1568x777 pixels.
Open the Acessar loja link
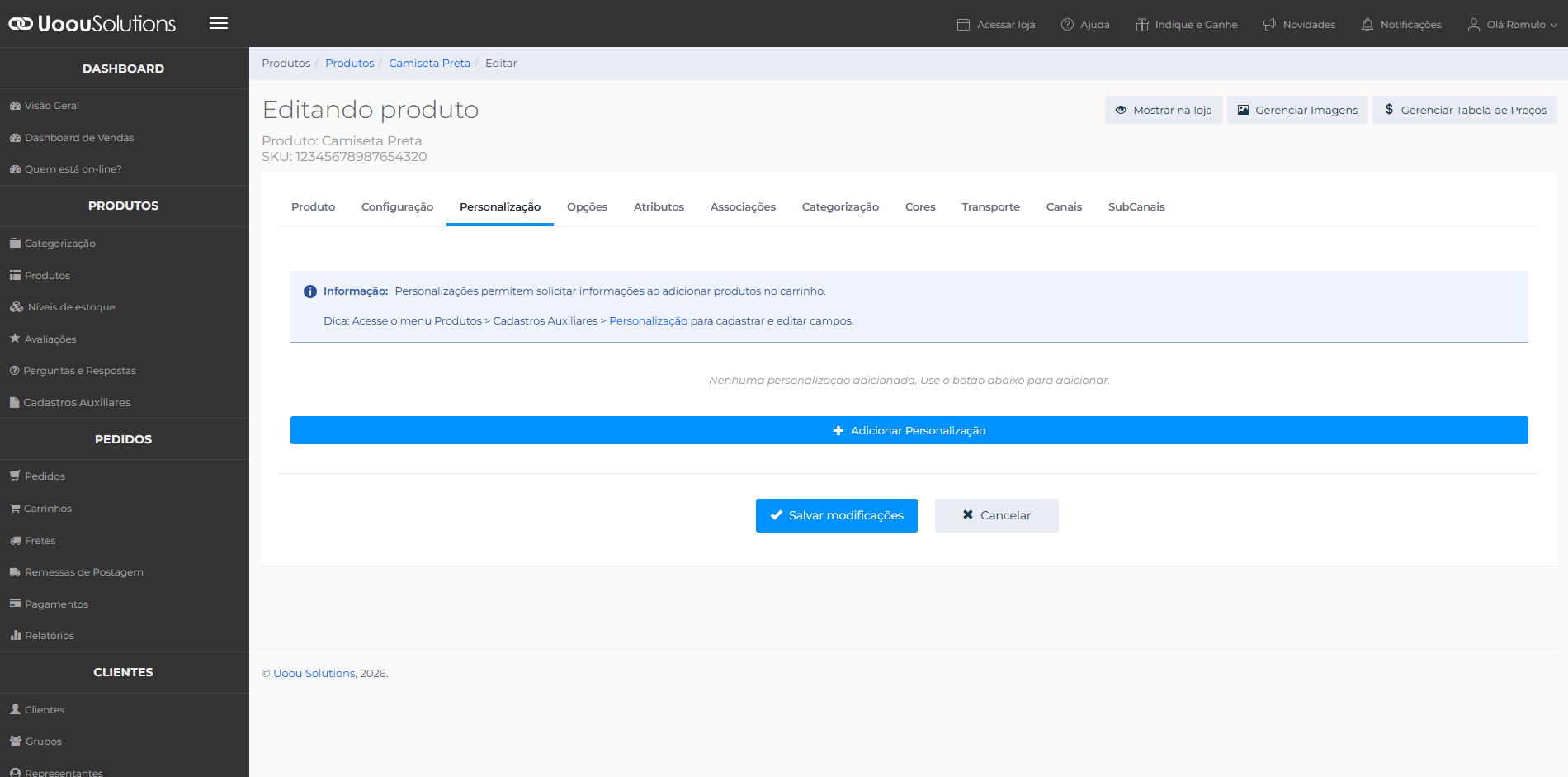point(996,25)
